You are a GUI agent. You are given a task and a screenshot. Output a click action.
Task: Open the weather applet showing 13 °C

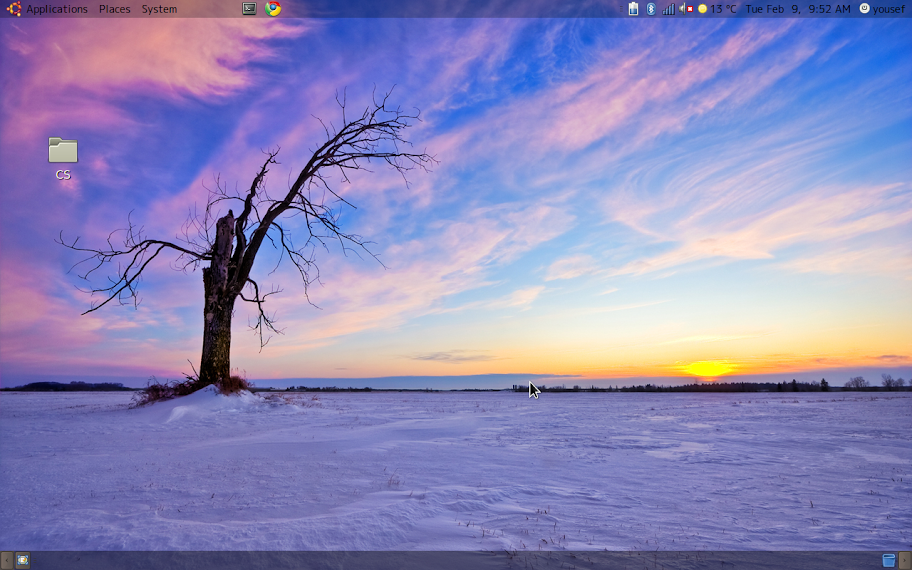(x=717, y=9)
